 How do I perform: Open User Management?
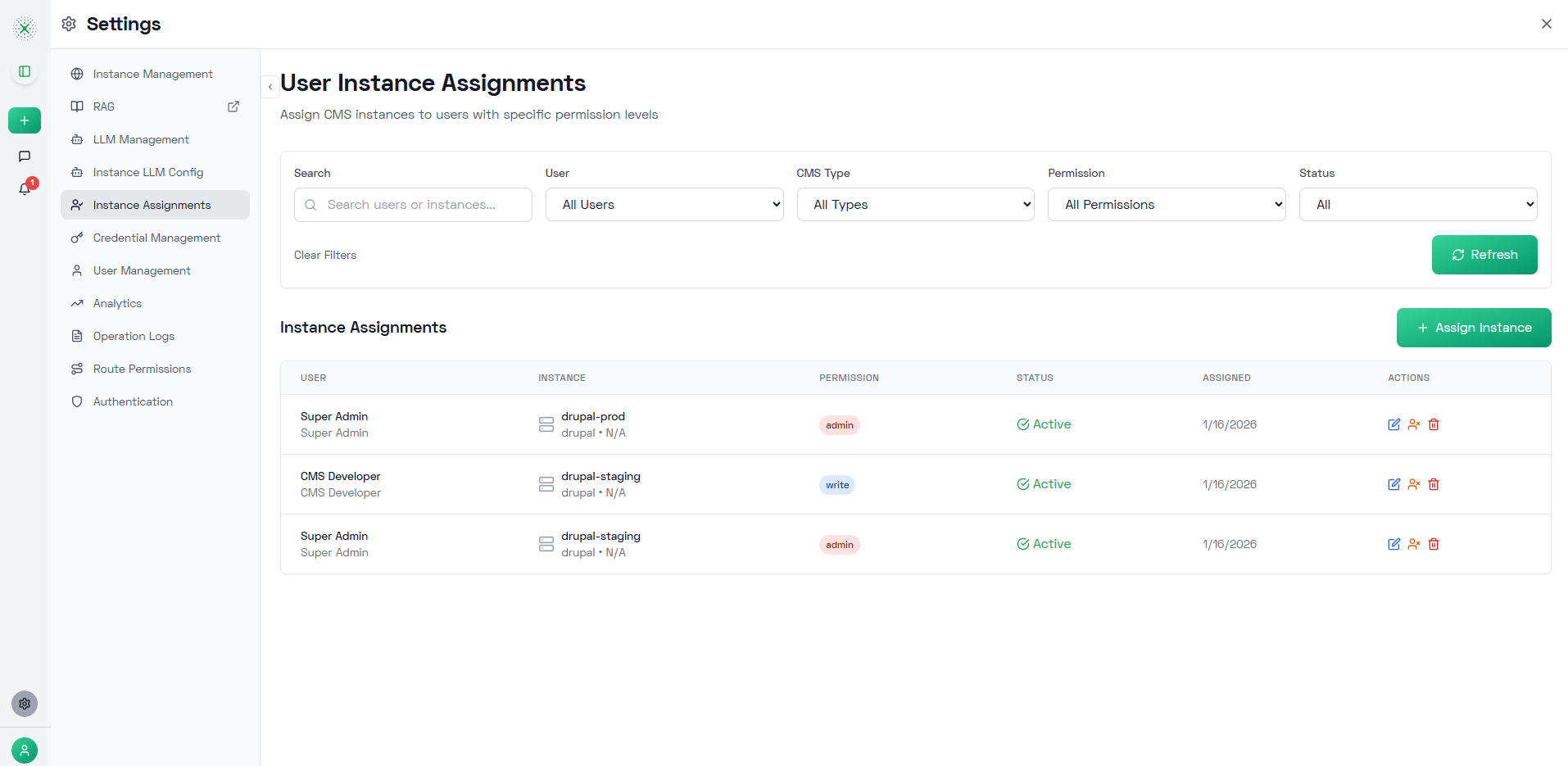click(155, 270)
